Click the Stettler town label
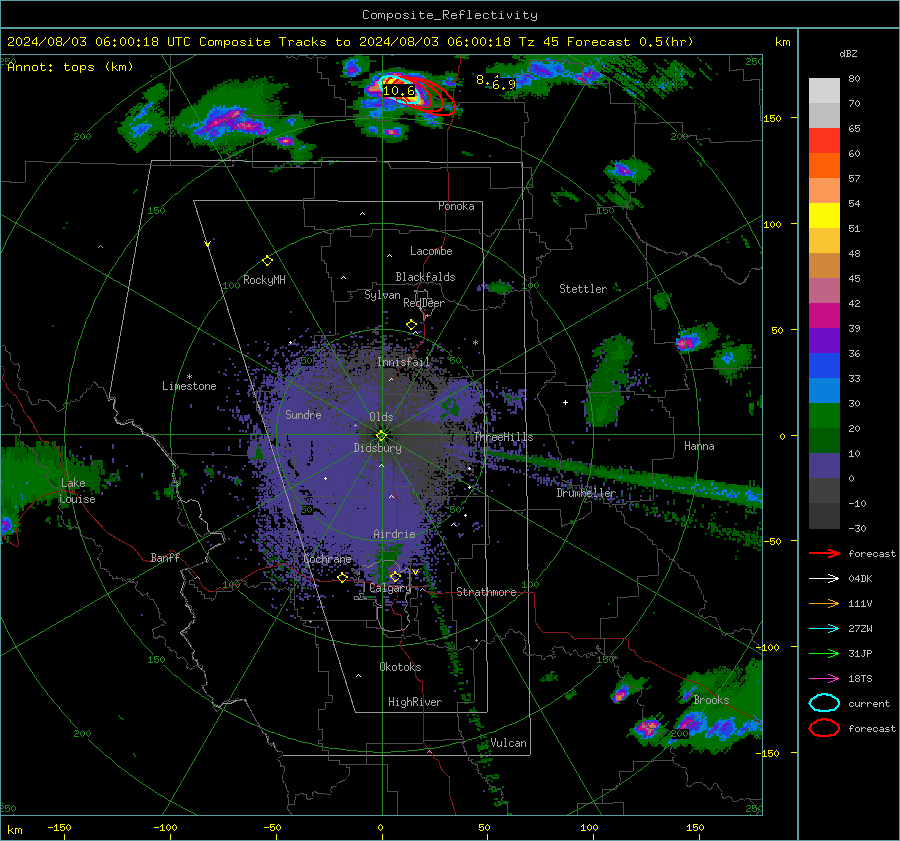 [x=583, y=289]
